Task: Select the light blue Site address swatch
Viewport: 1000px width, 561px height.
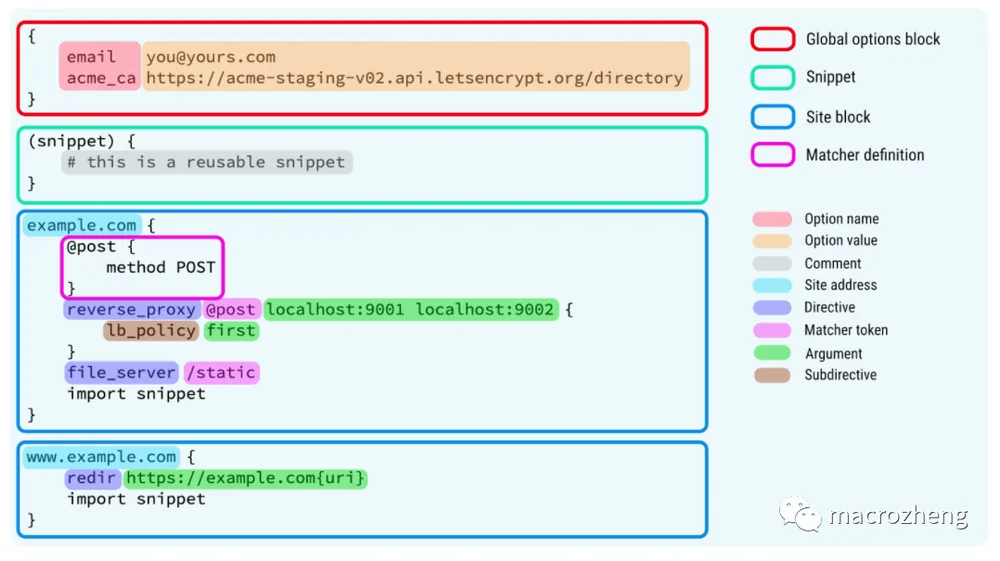Action: (772, 285)
